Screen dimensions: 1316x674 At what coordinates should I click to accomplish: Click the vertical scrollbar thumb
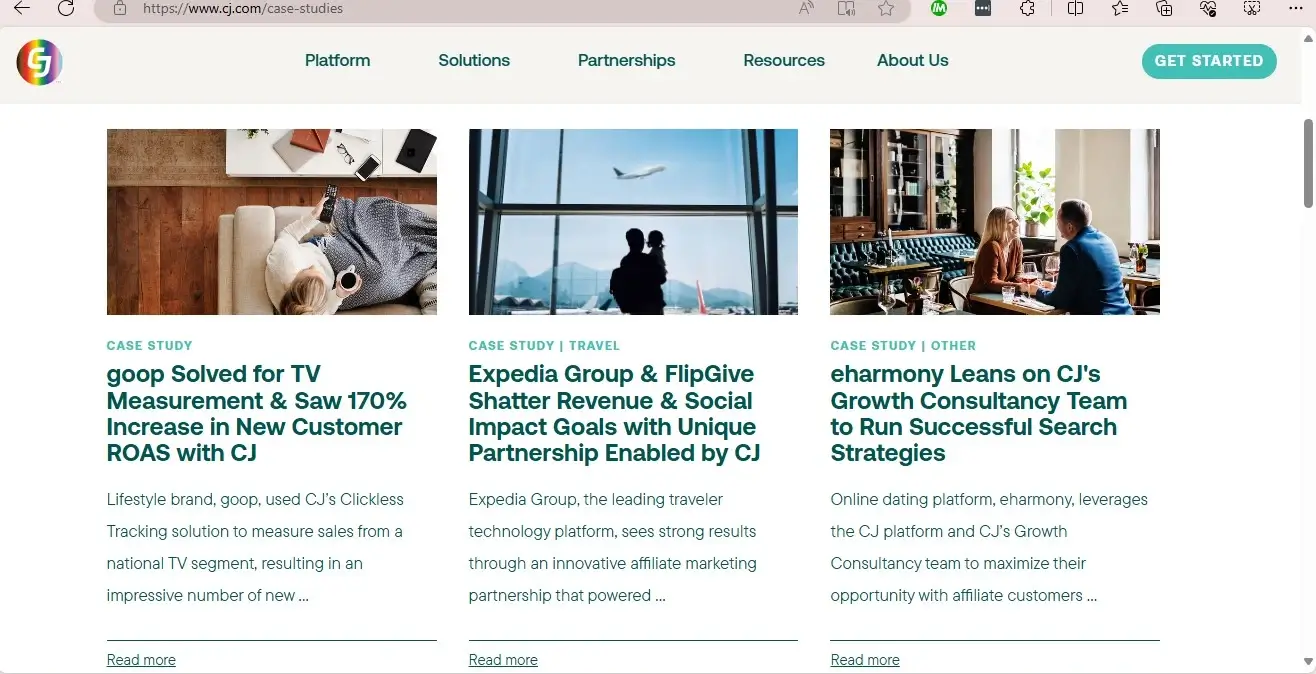click(1308, 163)
